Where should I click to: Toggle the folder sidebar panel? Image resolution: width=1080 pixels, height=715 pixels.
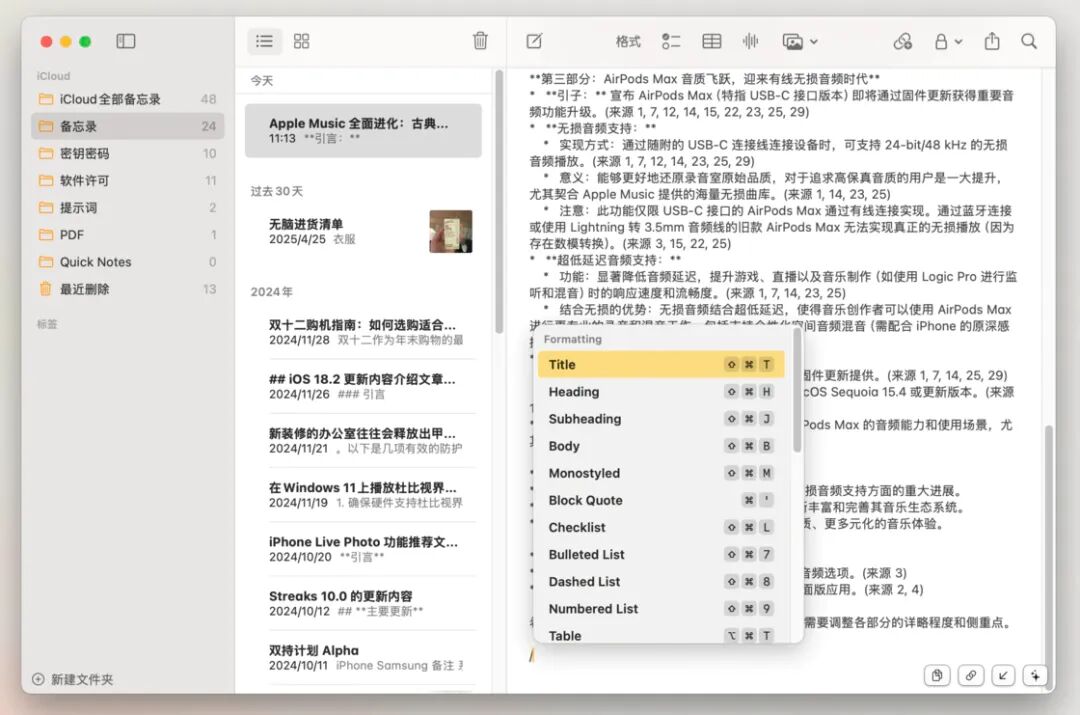tap(125, 41)
